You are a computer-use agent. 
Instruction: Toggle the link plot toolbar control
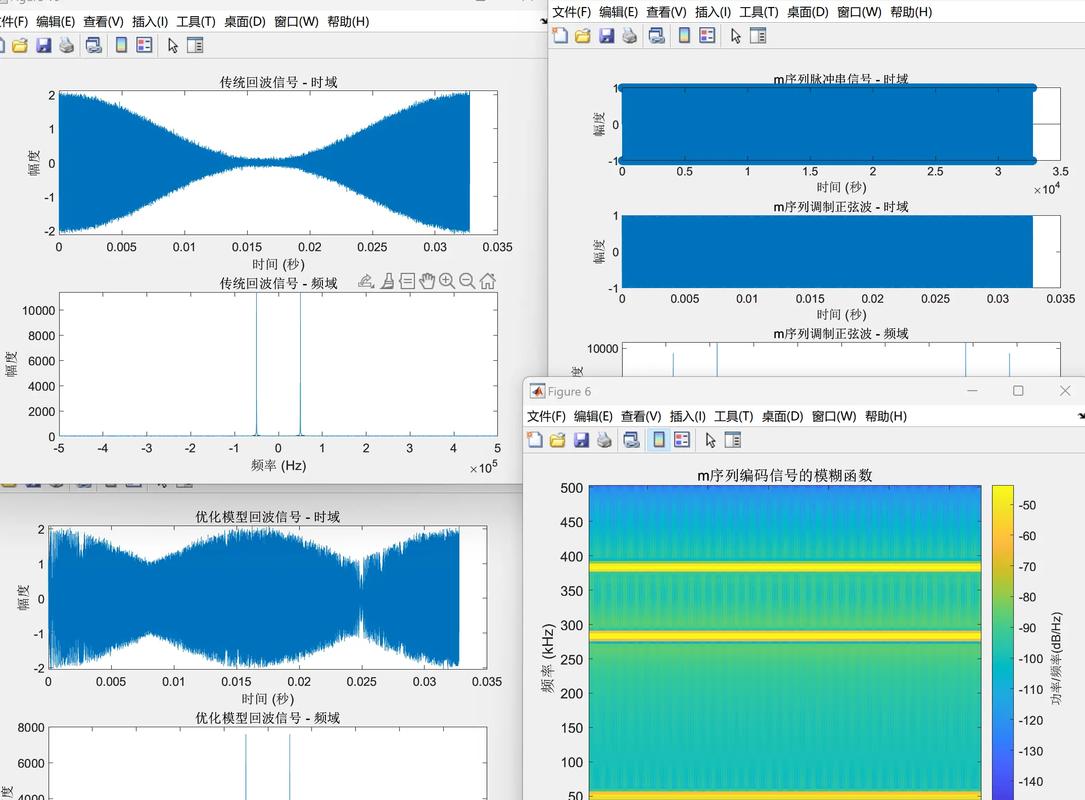pyautogui.click(x=632, y=439)
